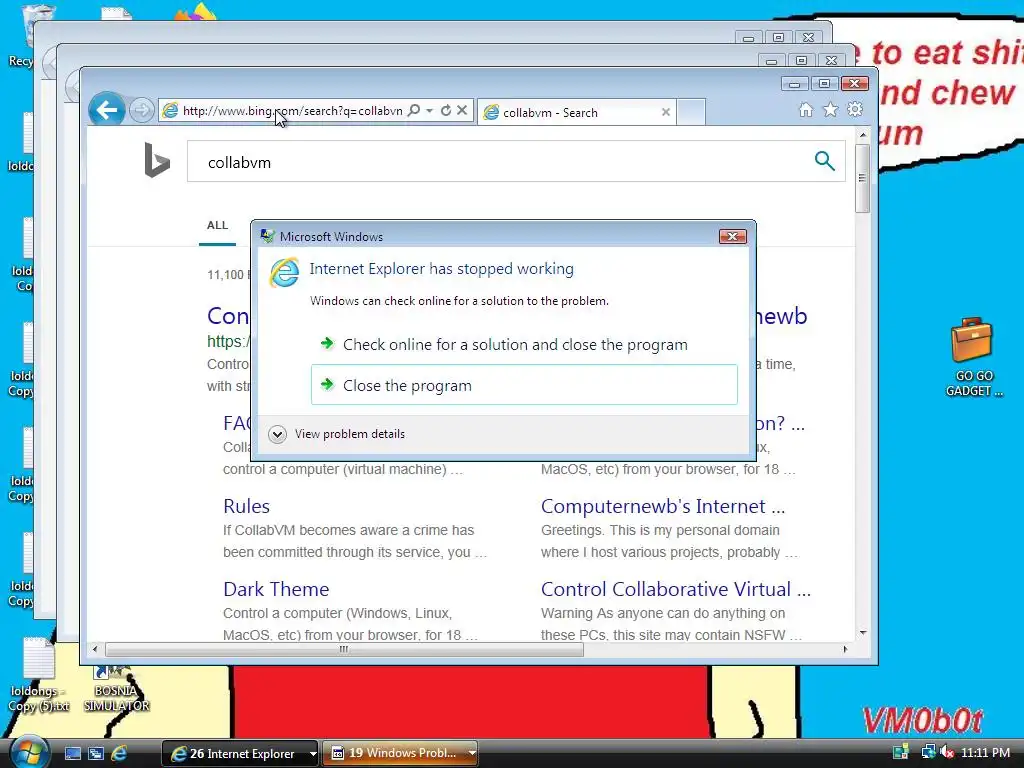This screenshot has height=768, width=1024.
Task: Select the ALL results tab
Action: pyautogui.click(x=217, y=225)
